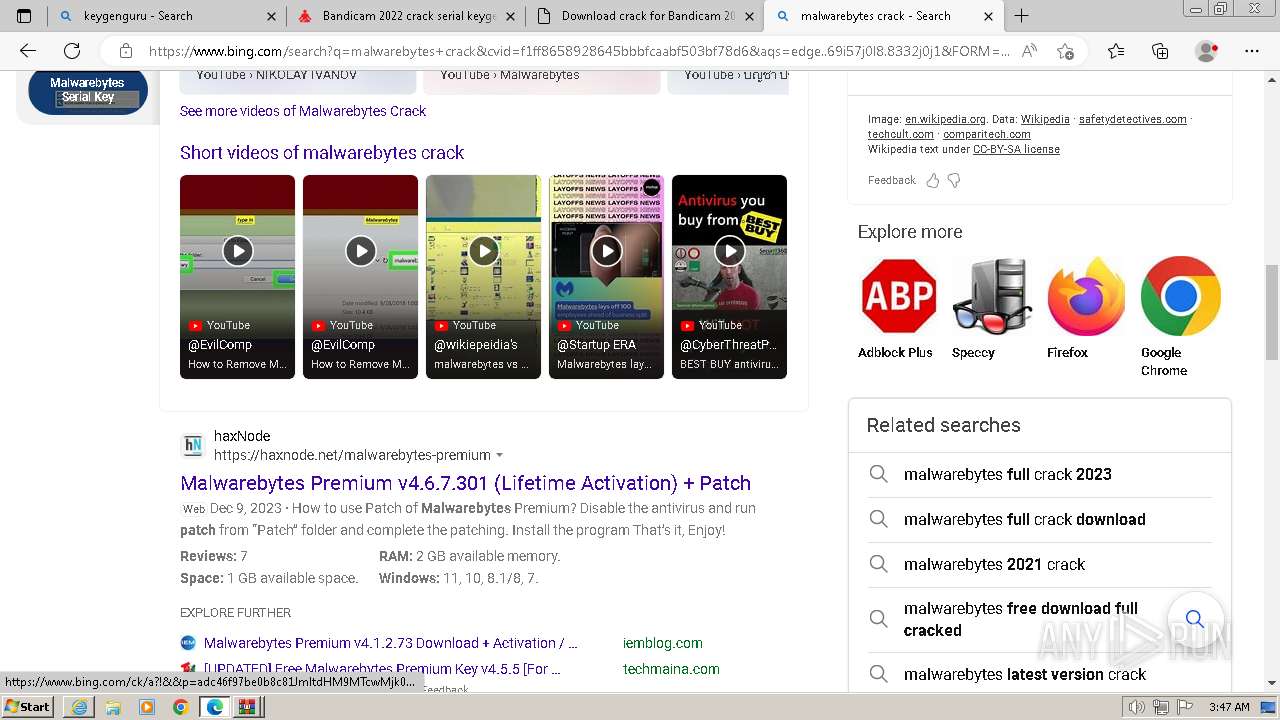Viewport: 1280px width, 720px height.
Task: Open Internet Explorer in taskbar
Action: point(79,707)
